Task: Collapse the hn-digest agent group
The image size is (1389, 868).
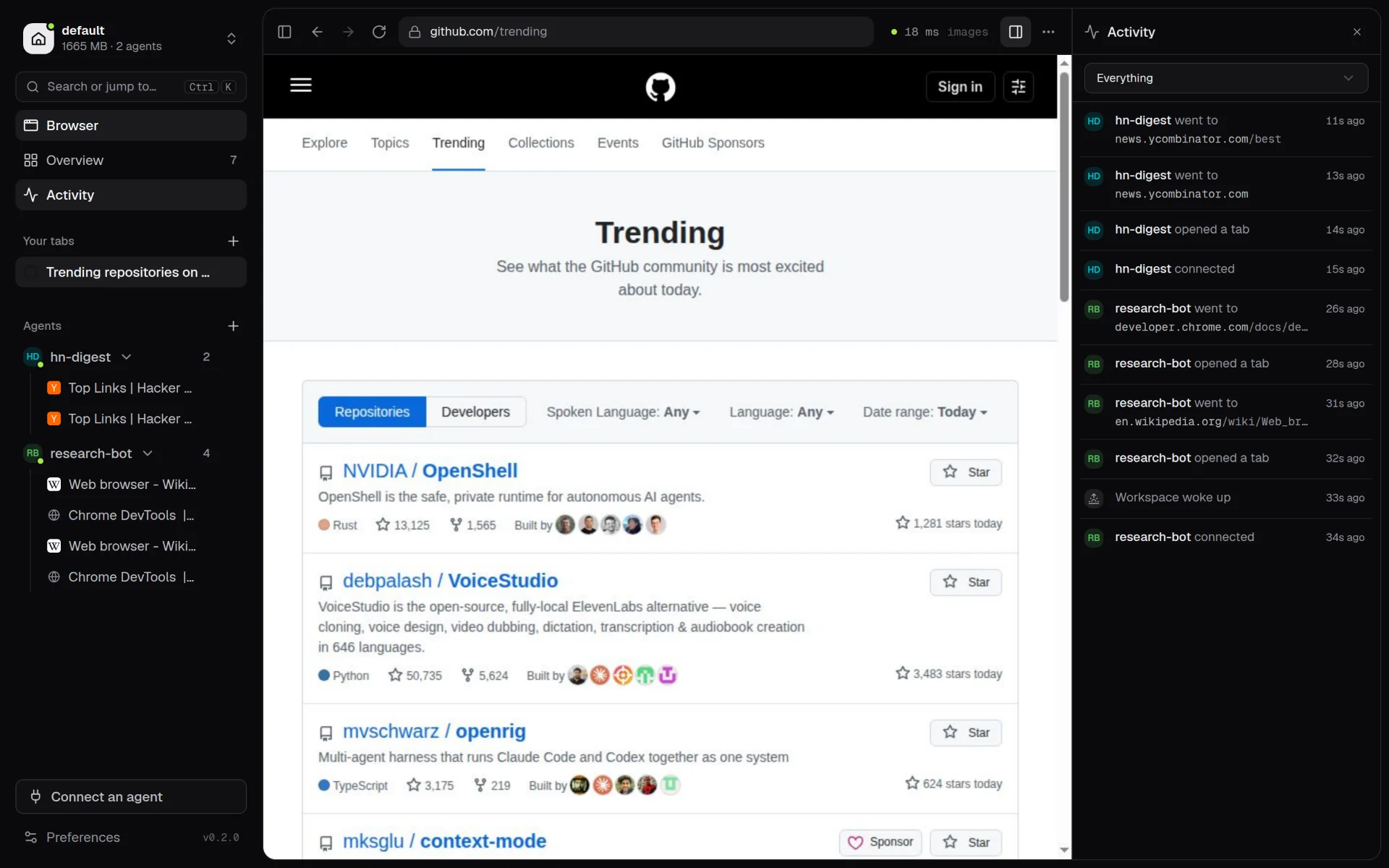Action: pos(127,357)
